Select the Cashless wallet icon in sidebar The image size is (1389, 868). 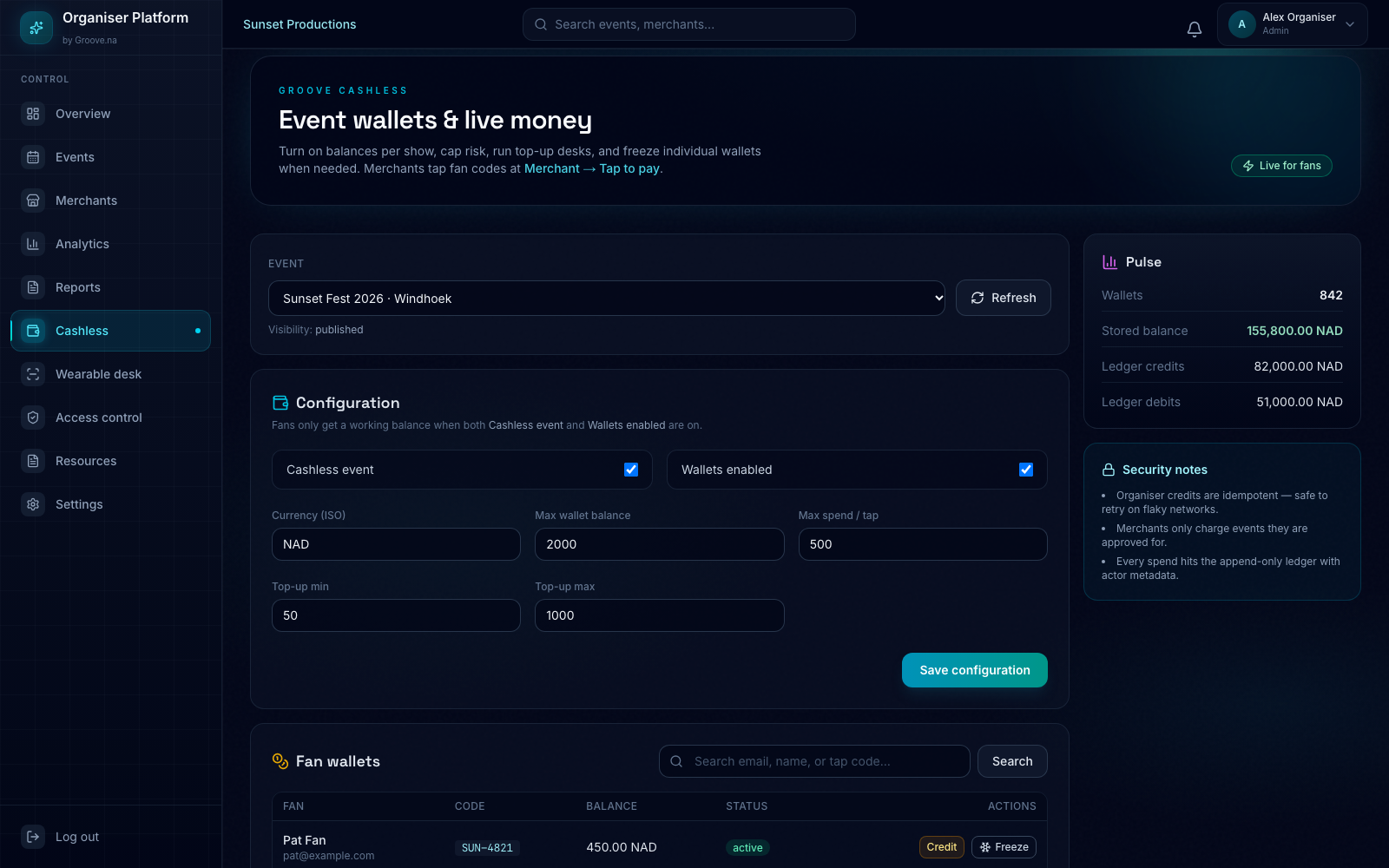[x=33, y=331]
